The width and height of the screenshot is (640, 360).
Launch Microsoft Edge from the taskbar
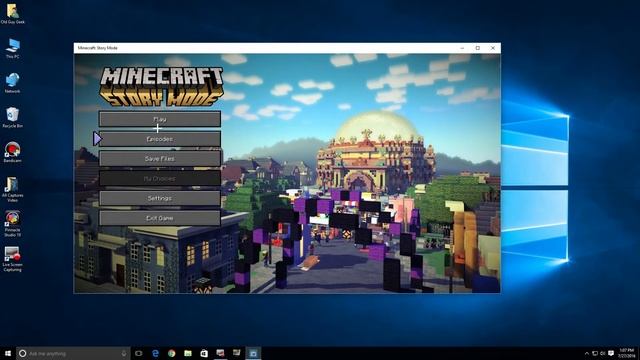(155, 353)
